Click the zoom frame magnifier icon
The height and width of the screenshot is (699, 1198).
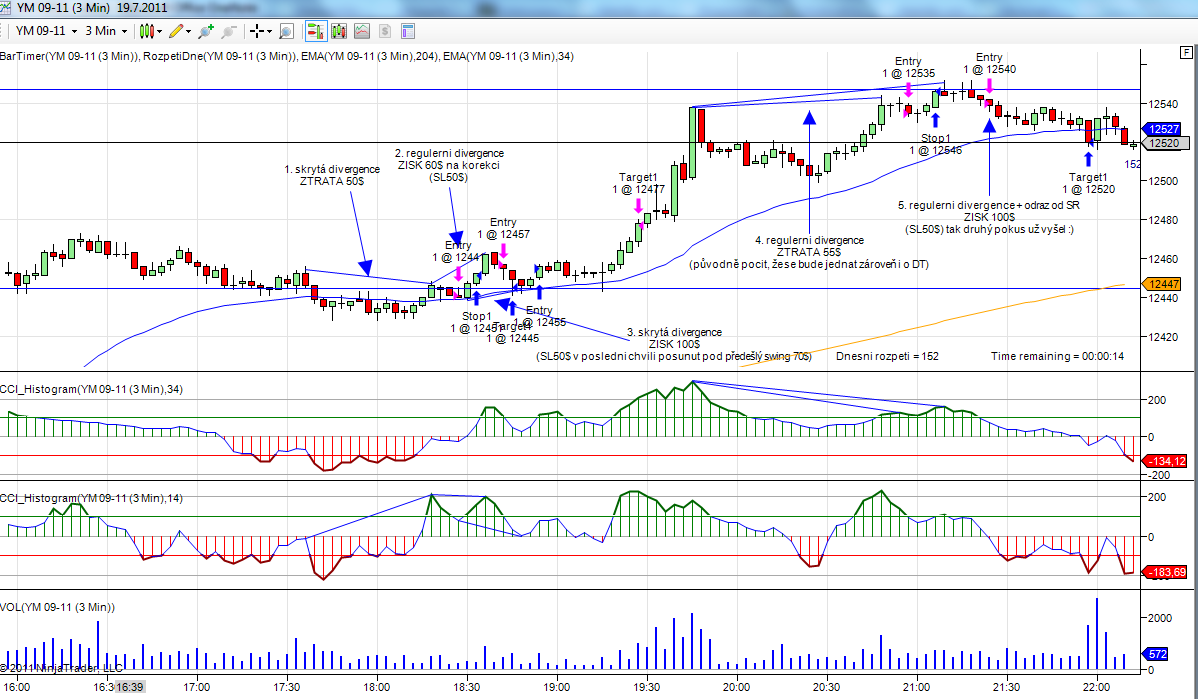point(287,31)
